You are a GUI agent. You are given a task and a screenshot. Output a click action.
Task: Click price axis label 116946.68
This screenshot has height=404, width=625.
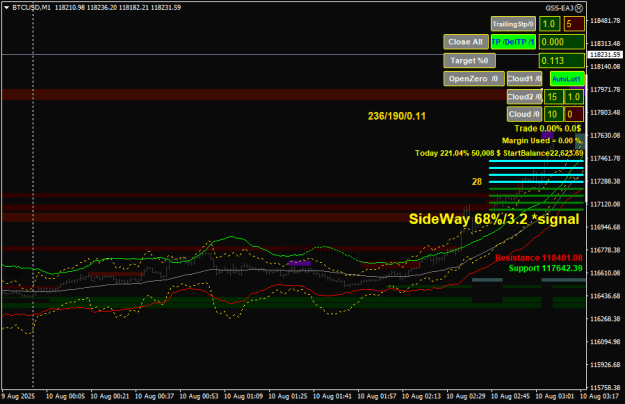point(605,227)
